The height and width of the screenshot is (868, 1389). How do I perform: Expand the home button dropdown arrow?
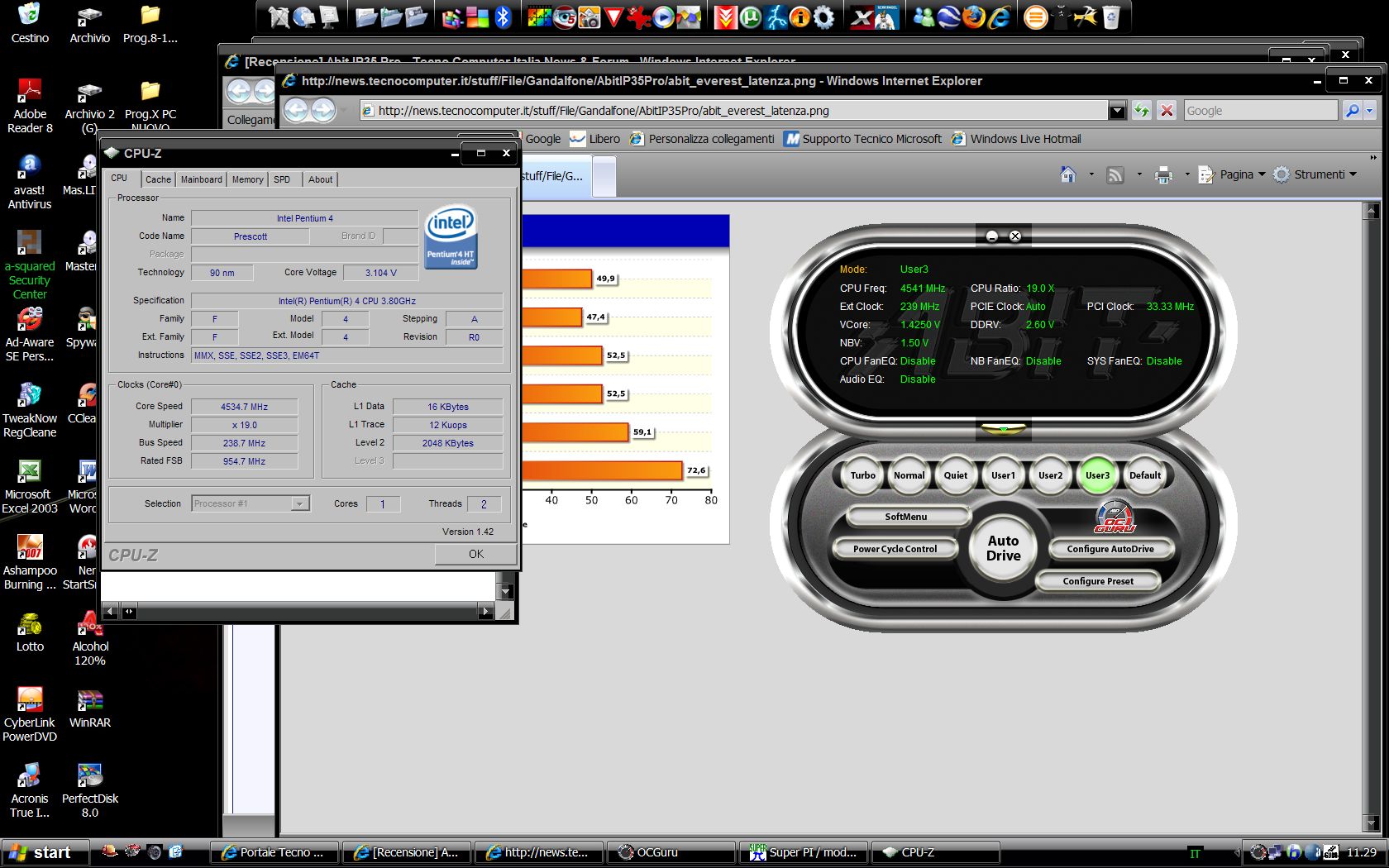[1091, 174]
